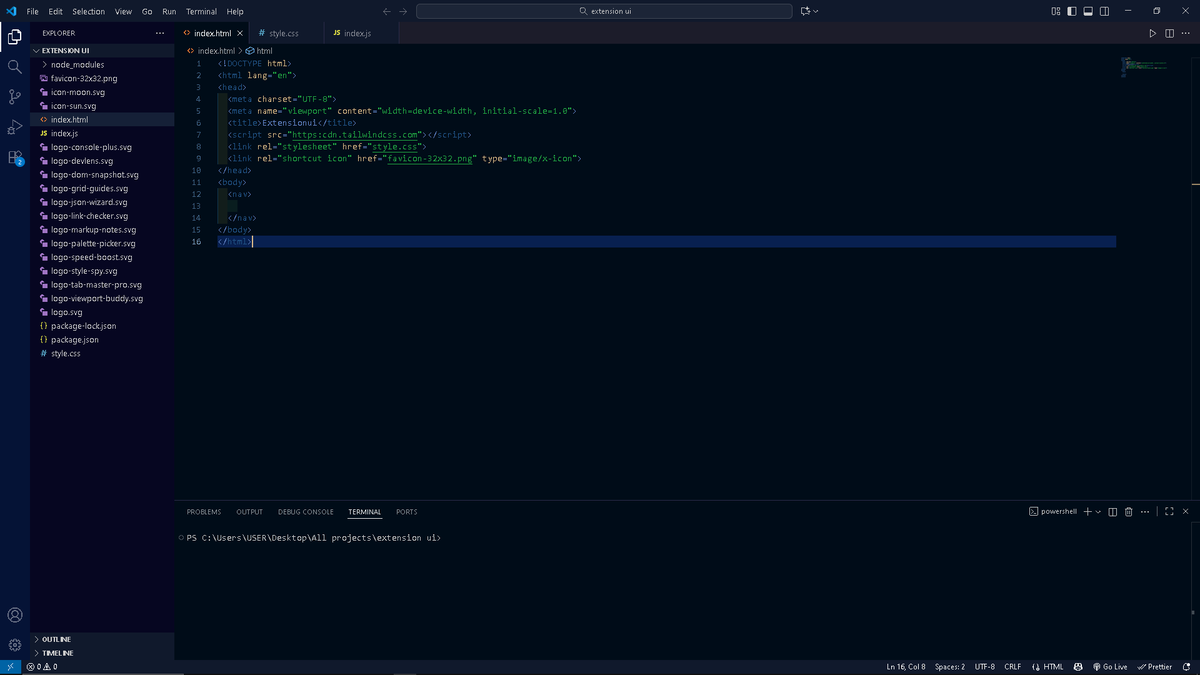Viewport: 1200px width, 675px height.
Task: Open the Explorer view in activity bar
Action: point(15,37)
